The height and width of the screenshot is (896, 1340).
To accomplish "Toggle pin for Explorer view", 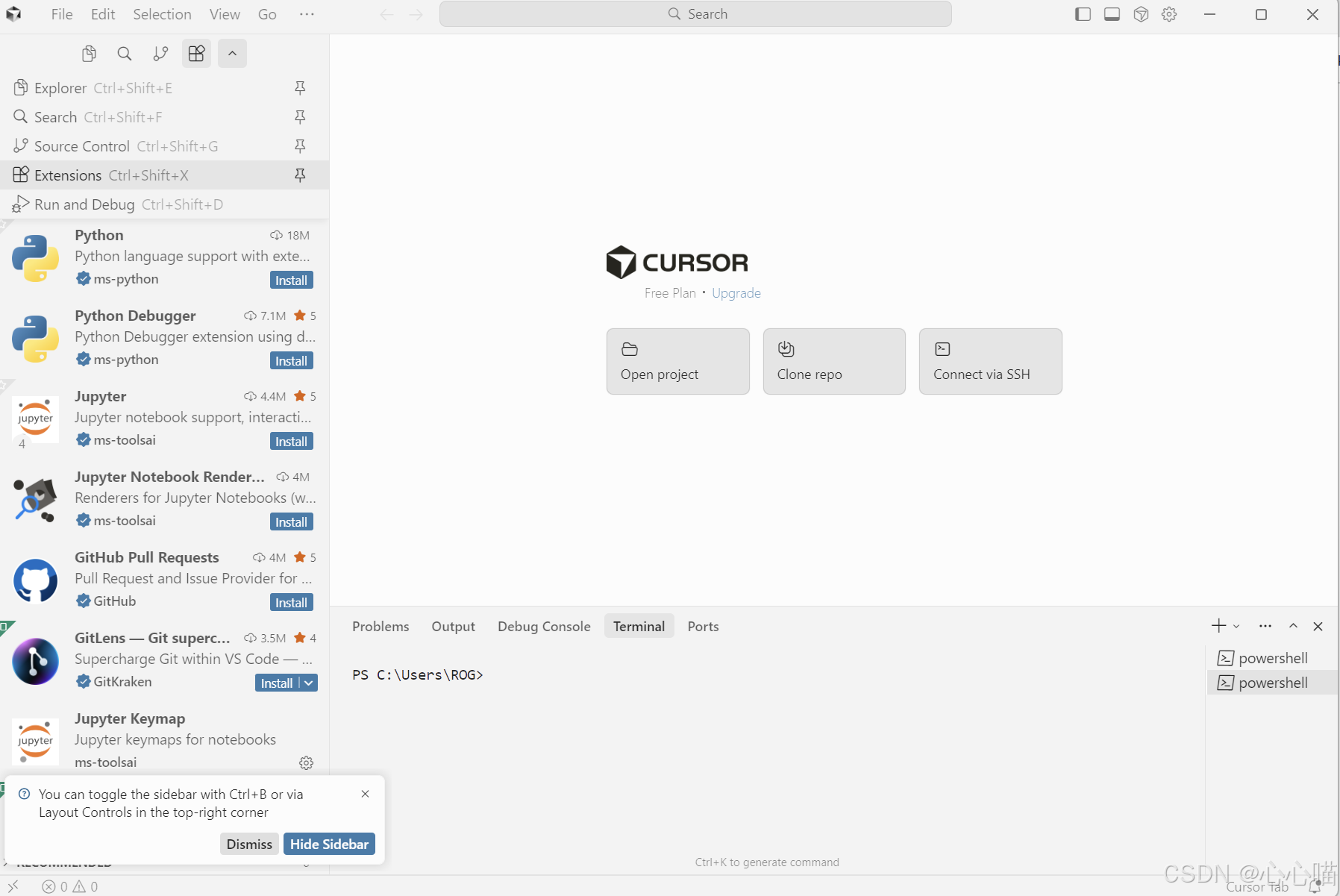I will tap(300, 88).
